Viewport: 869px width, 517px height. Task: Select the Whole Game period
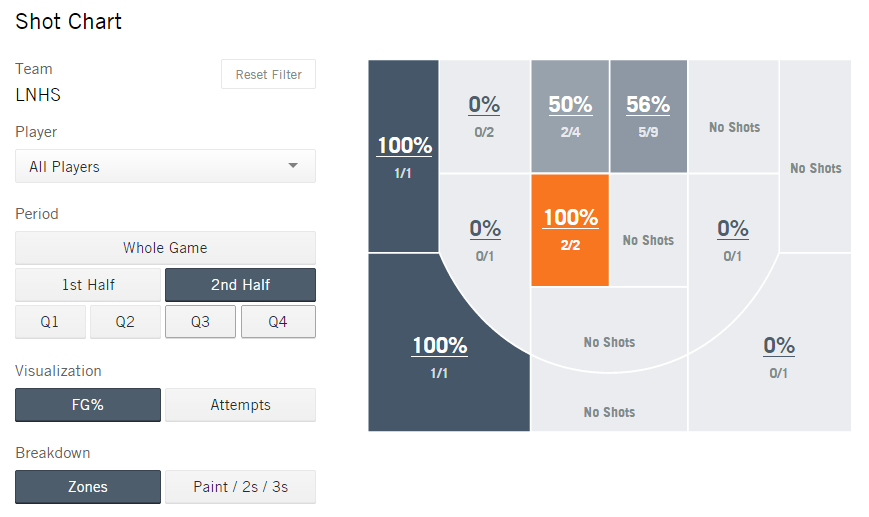pyautogui.click(x=165, y=248)
